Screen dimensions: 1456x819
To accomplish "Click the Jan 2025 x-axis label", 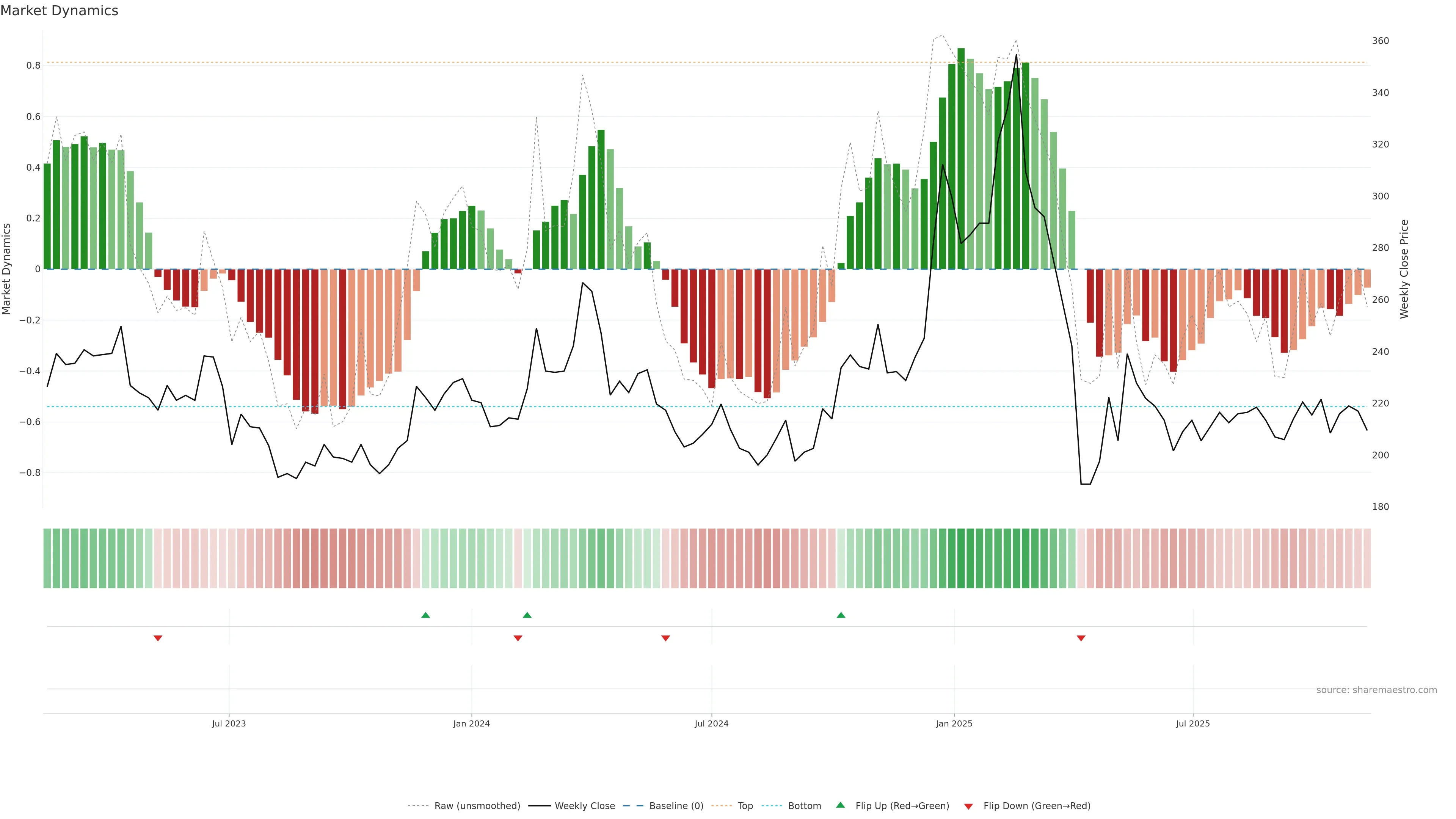I will coord(954,723).
